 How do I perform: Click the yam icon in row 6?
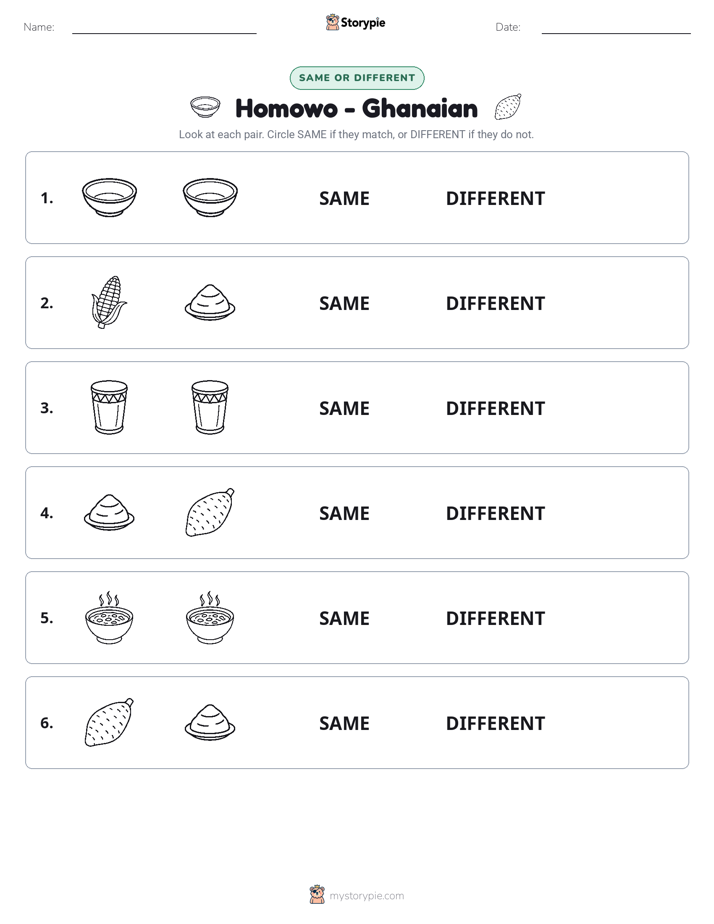tap(109, 722)
